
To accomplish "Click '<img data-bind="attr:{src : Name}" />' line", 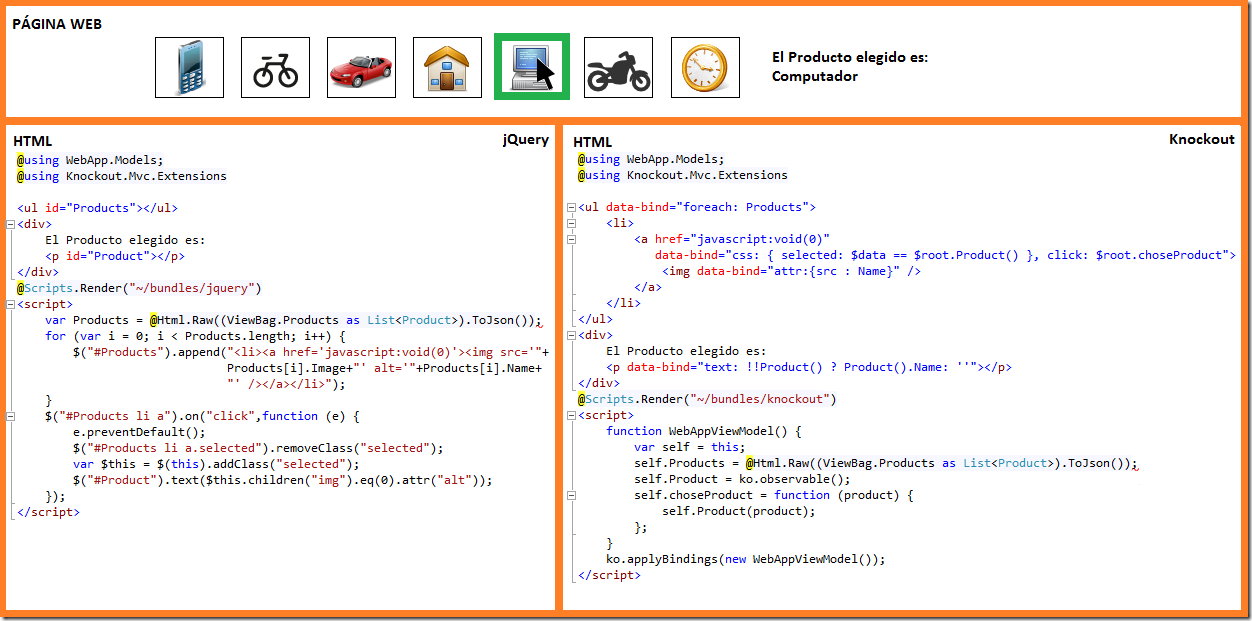I will (x=792, y=271).
